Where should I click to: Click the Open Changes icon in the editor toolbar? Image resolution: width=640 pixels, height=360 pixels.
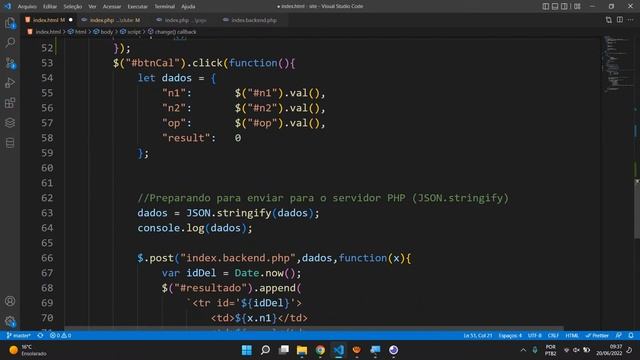609,20
